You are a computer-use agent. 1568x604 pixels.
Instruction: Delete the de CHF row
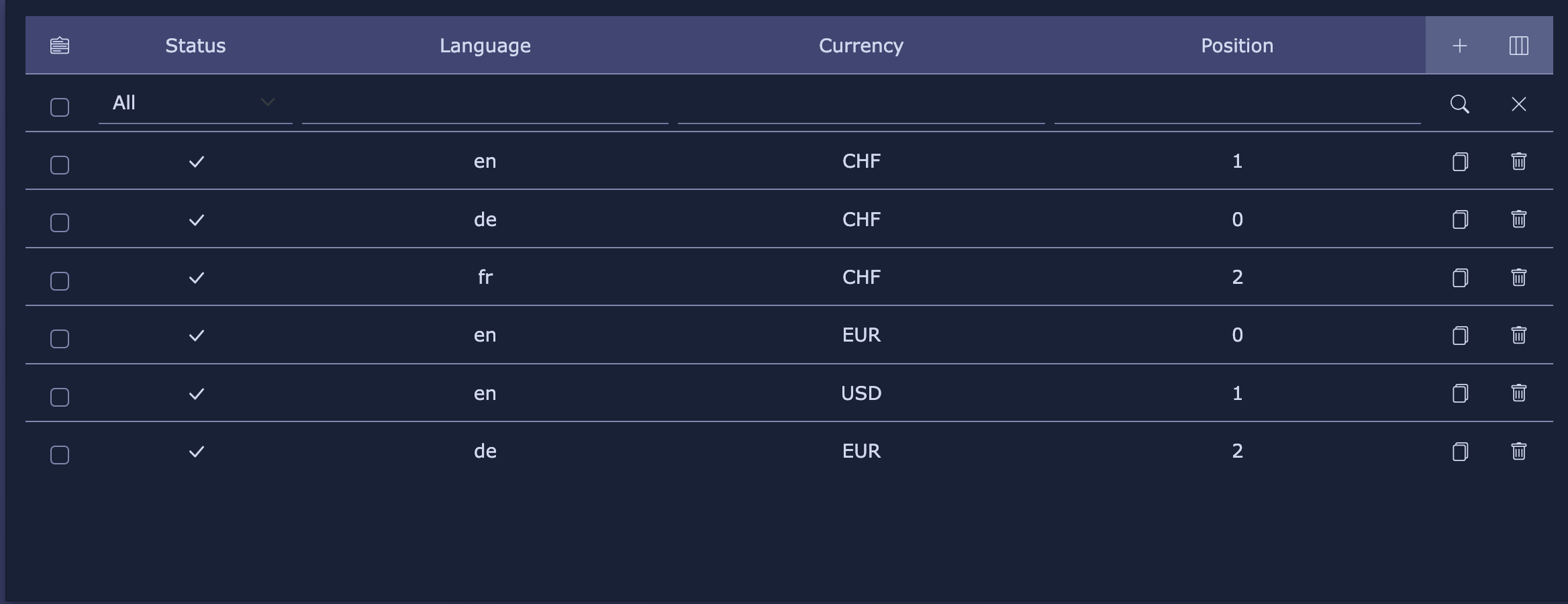pyautogui.click(x=1519, y=219)
